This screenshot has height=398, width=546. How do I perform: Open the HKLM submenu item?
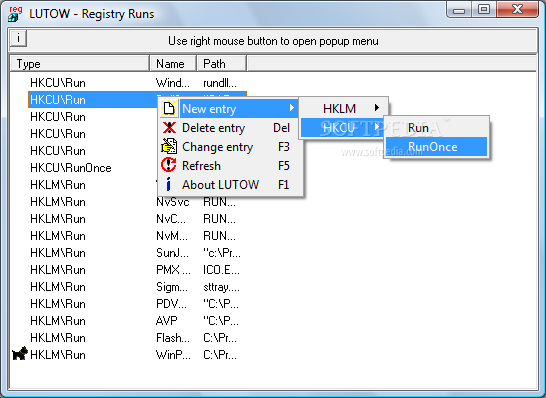pyautogui.click(x=343, y=108)
